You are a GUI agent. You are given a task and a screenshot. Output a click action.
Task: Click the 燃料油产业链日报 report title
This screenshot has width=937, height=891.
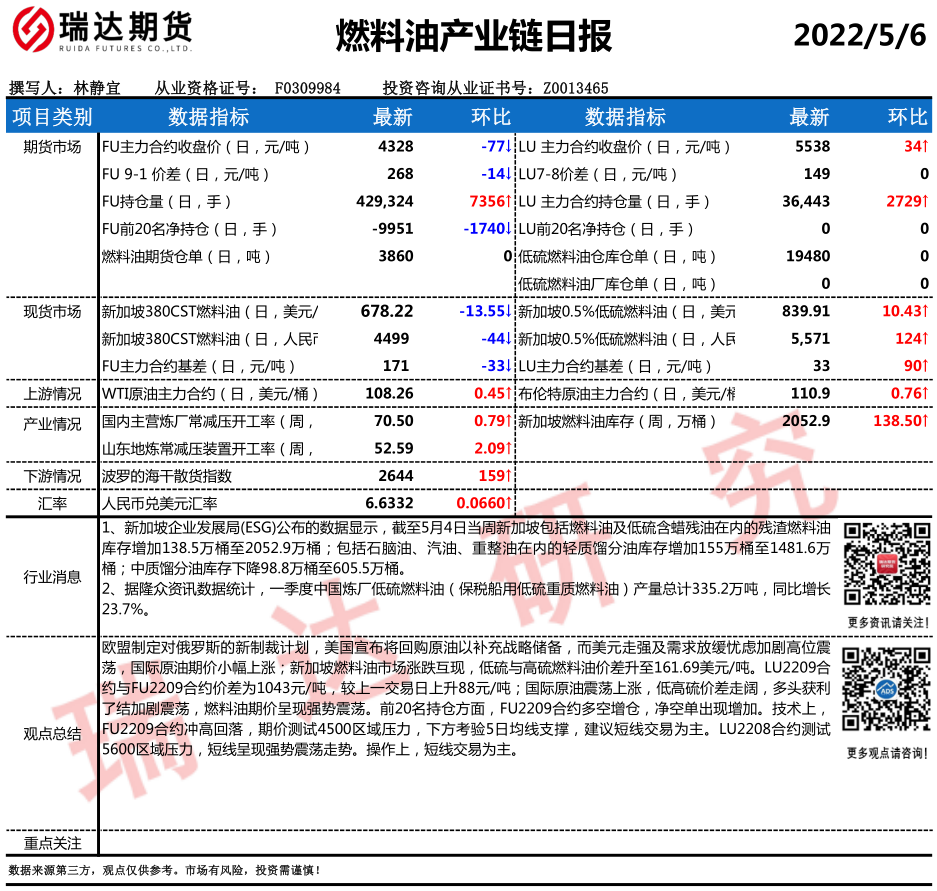472,36
